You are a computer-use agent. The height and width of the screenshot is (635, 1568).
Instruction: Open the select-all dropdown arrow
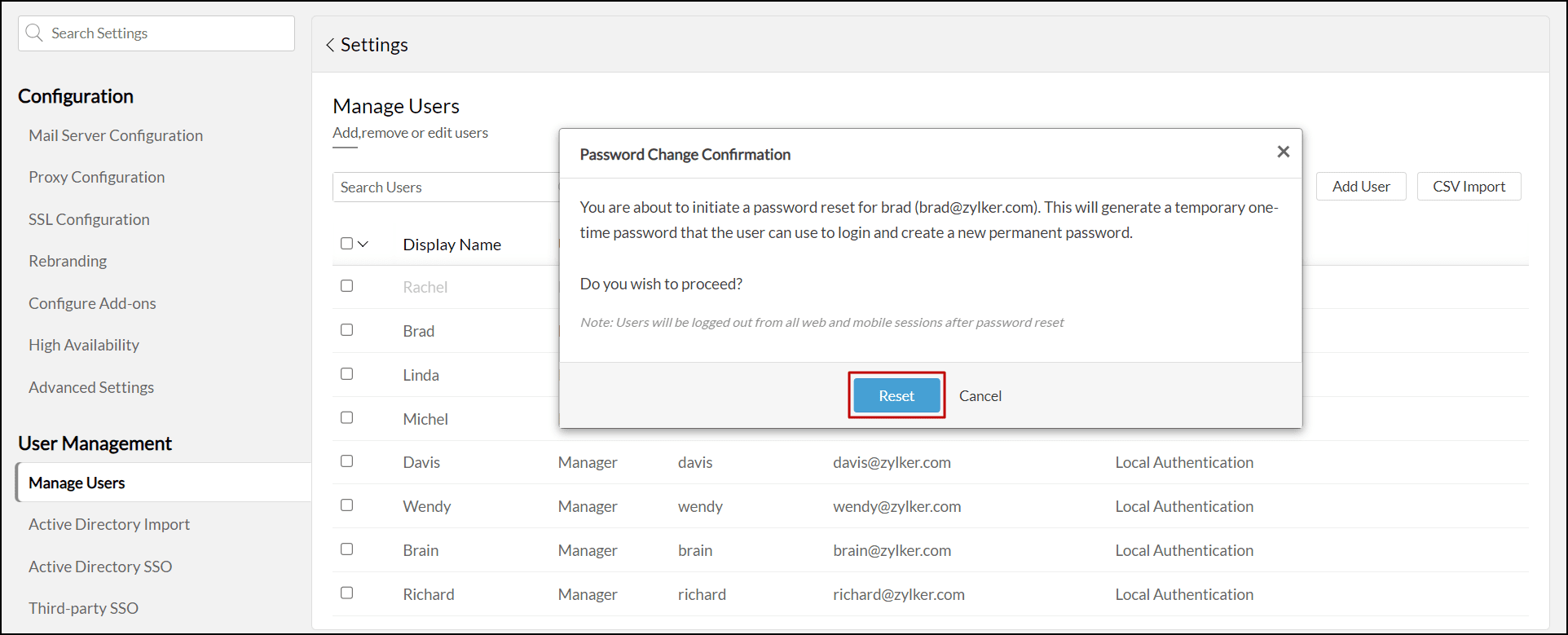363,244
